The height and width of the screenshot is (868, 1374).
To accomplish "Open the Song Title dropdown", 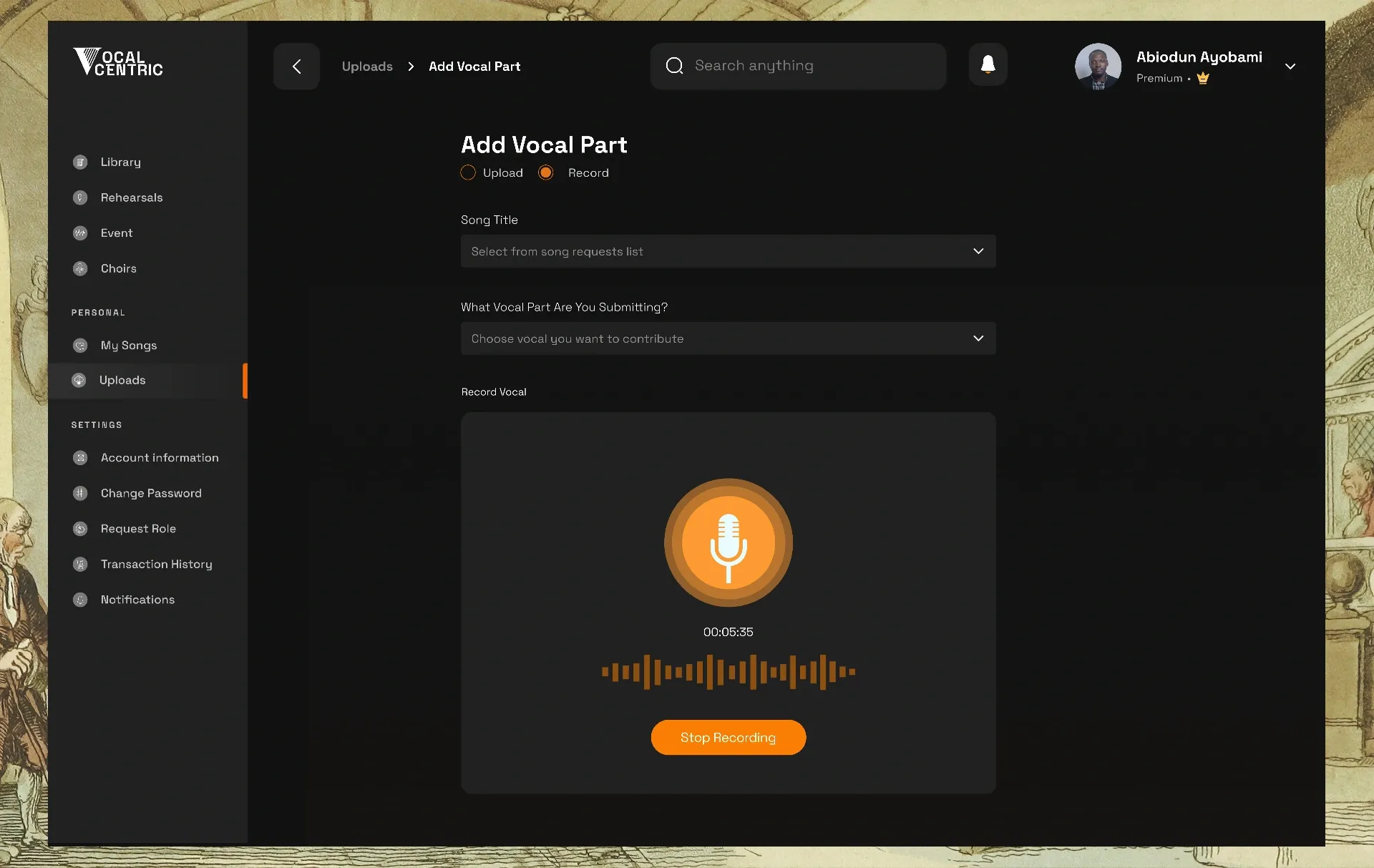I will tap(728, 252).
